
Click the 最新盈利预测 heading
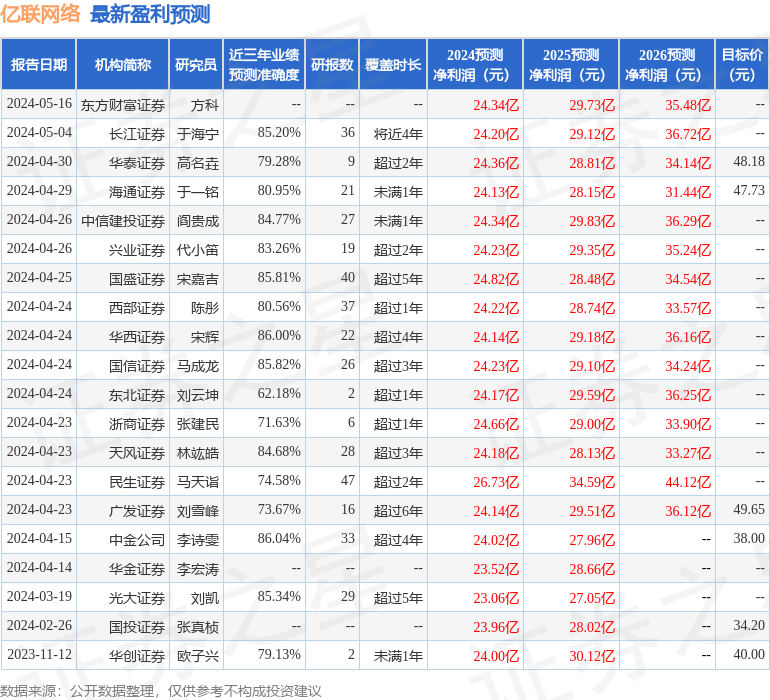tap(150, 14)
